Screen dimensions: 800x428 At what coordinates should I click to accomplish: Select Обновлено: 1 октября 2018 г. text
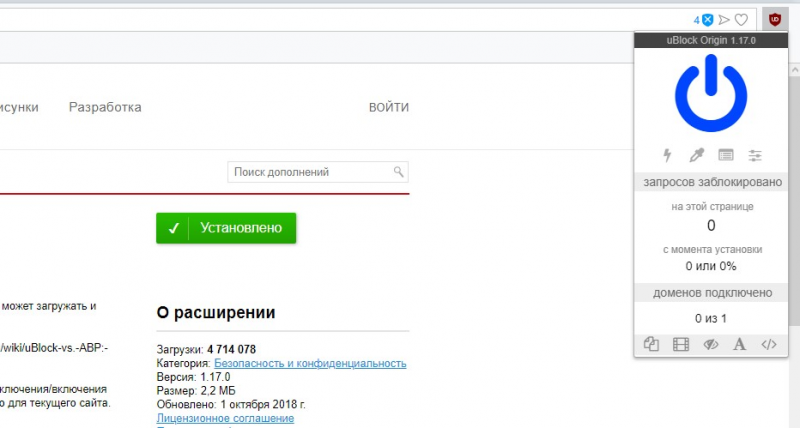pyautogui.click(x=231, y=405)
